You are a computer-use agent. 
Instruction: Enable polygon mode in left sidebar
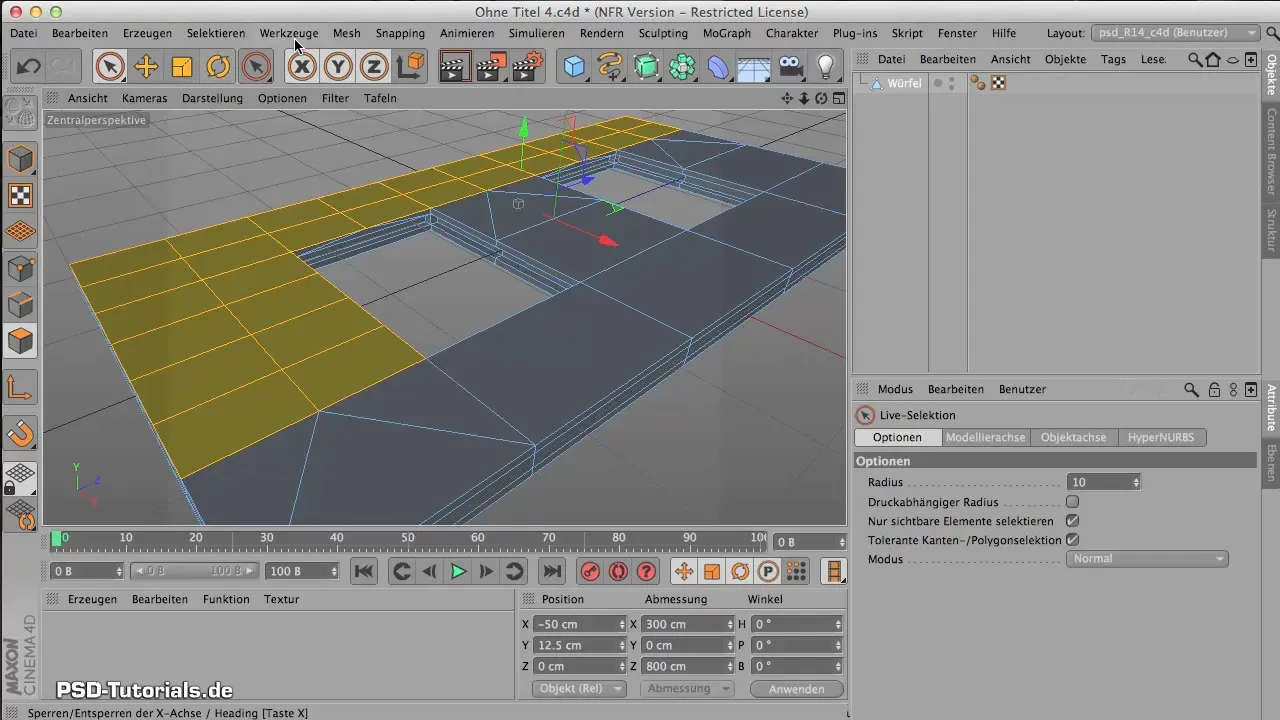click(21, 341)
